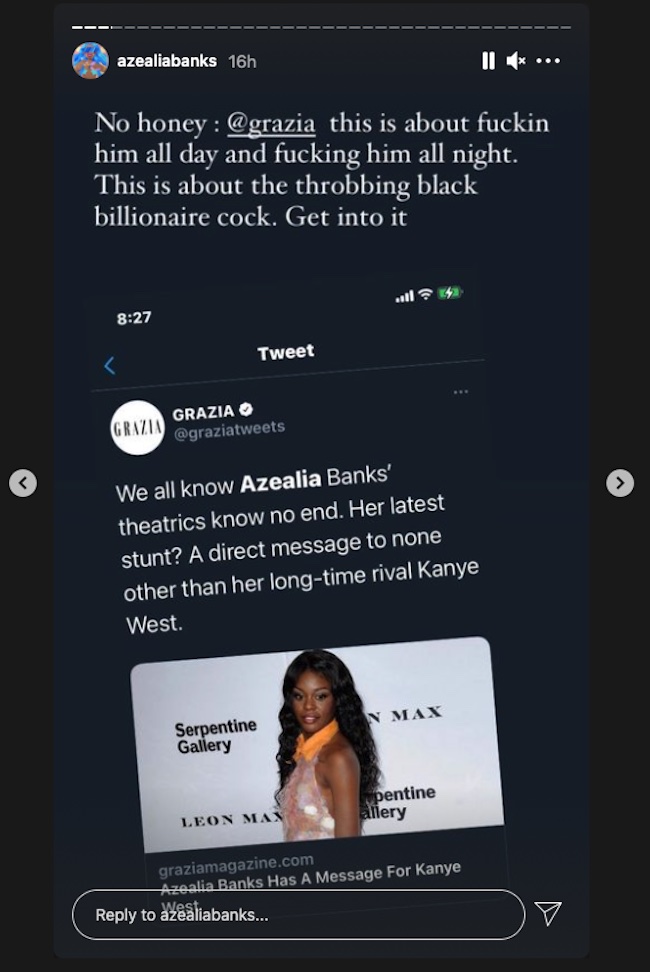Click the GRAZIA verified badge

246,409
